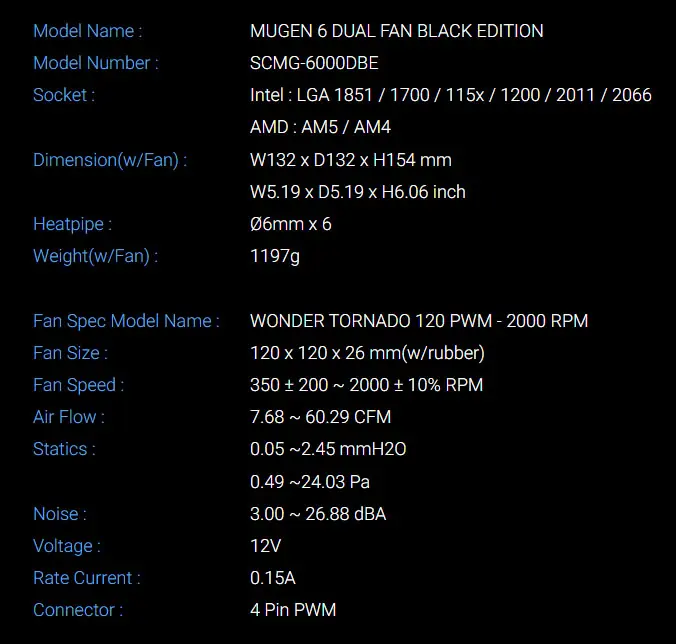
Task: Click the 'Air Flow :' label
Action: pyautogui.click(x=69, y=417)
